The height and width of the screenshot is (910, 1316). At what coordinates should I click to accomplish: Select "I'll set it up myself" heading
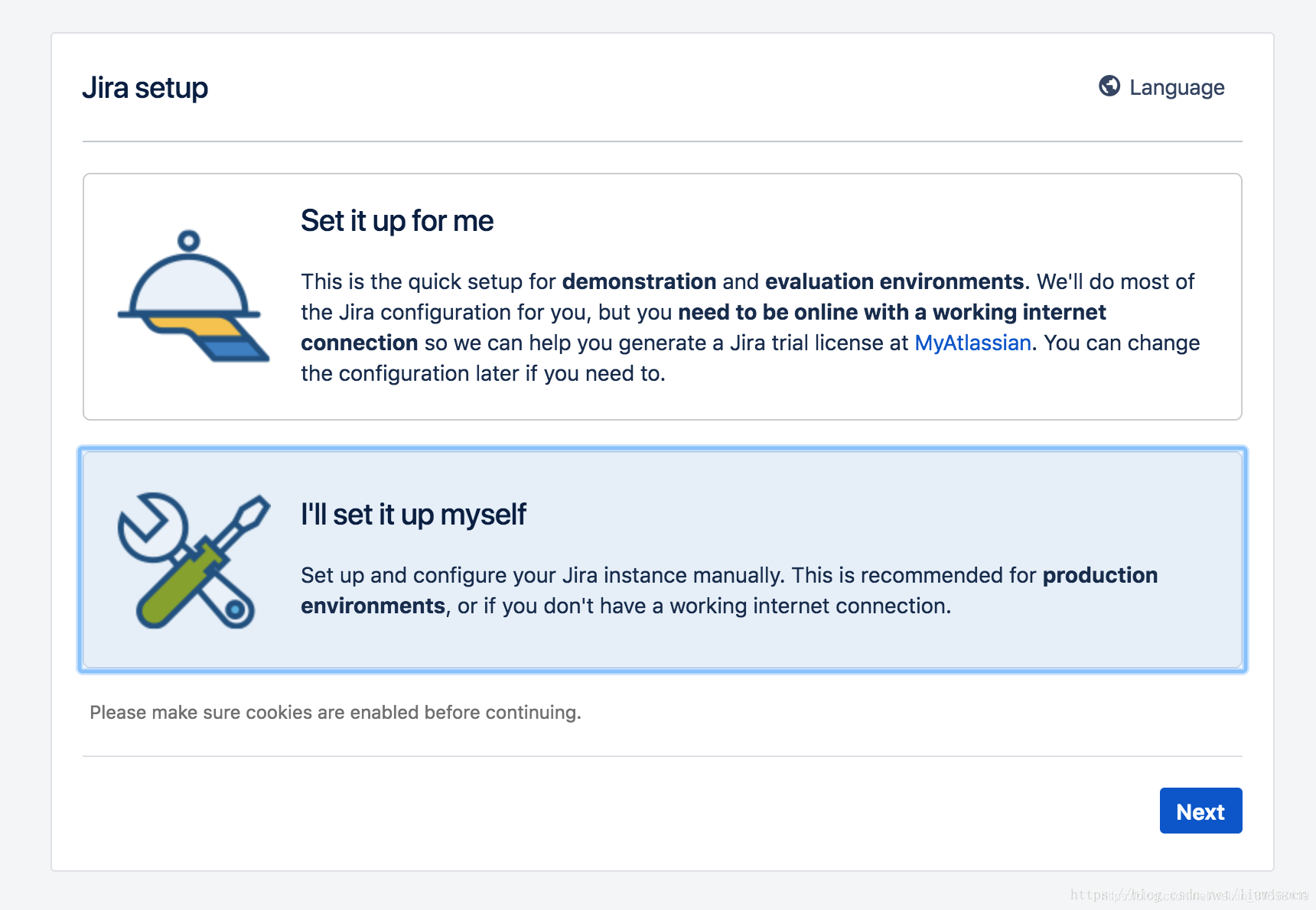(413, 515)
